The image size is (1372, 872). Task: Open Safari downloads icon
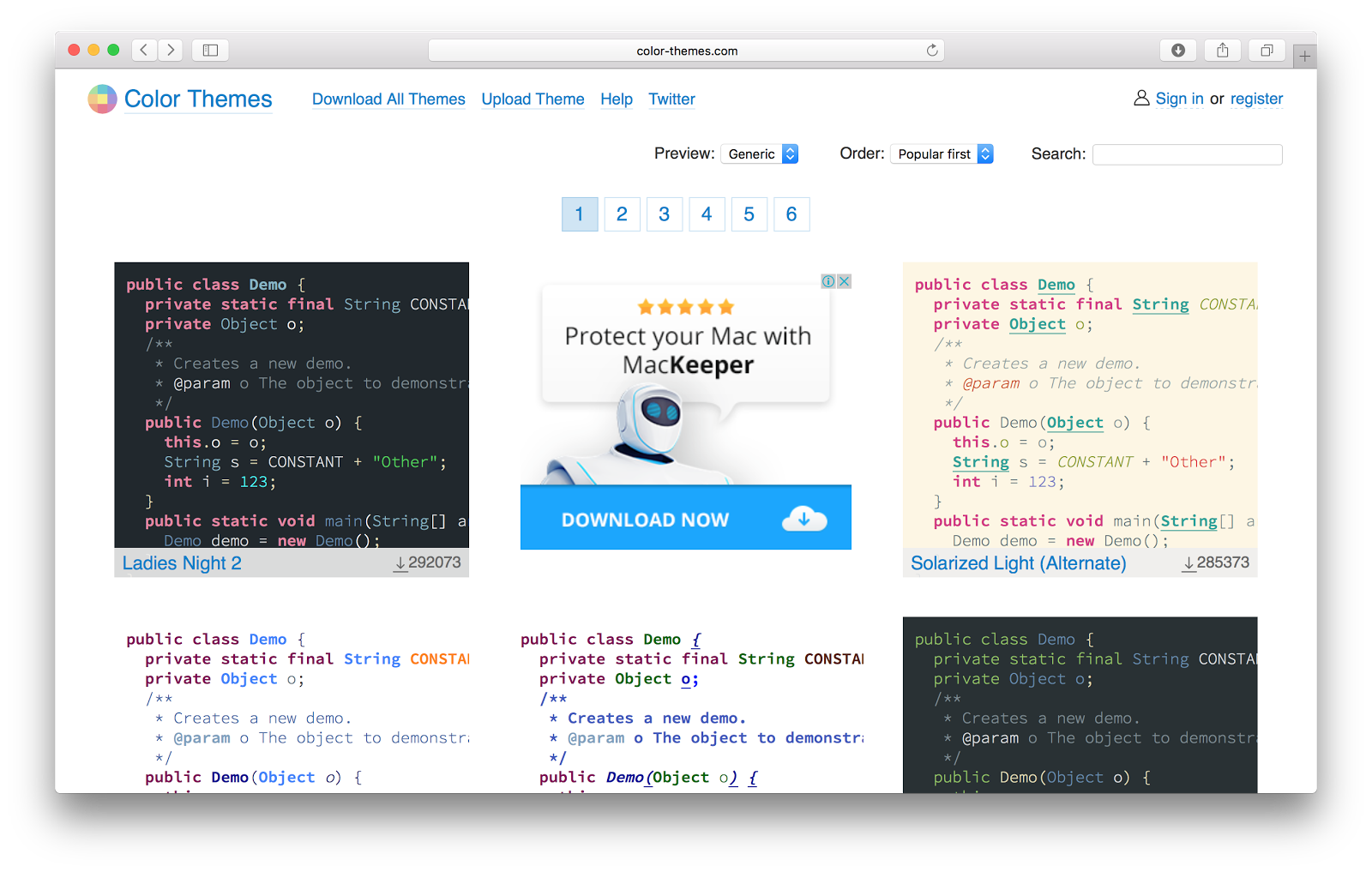[1178, 50]
